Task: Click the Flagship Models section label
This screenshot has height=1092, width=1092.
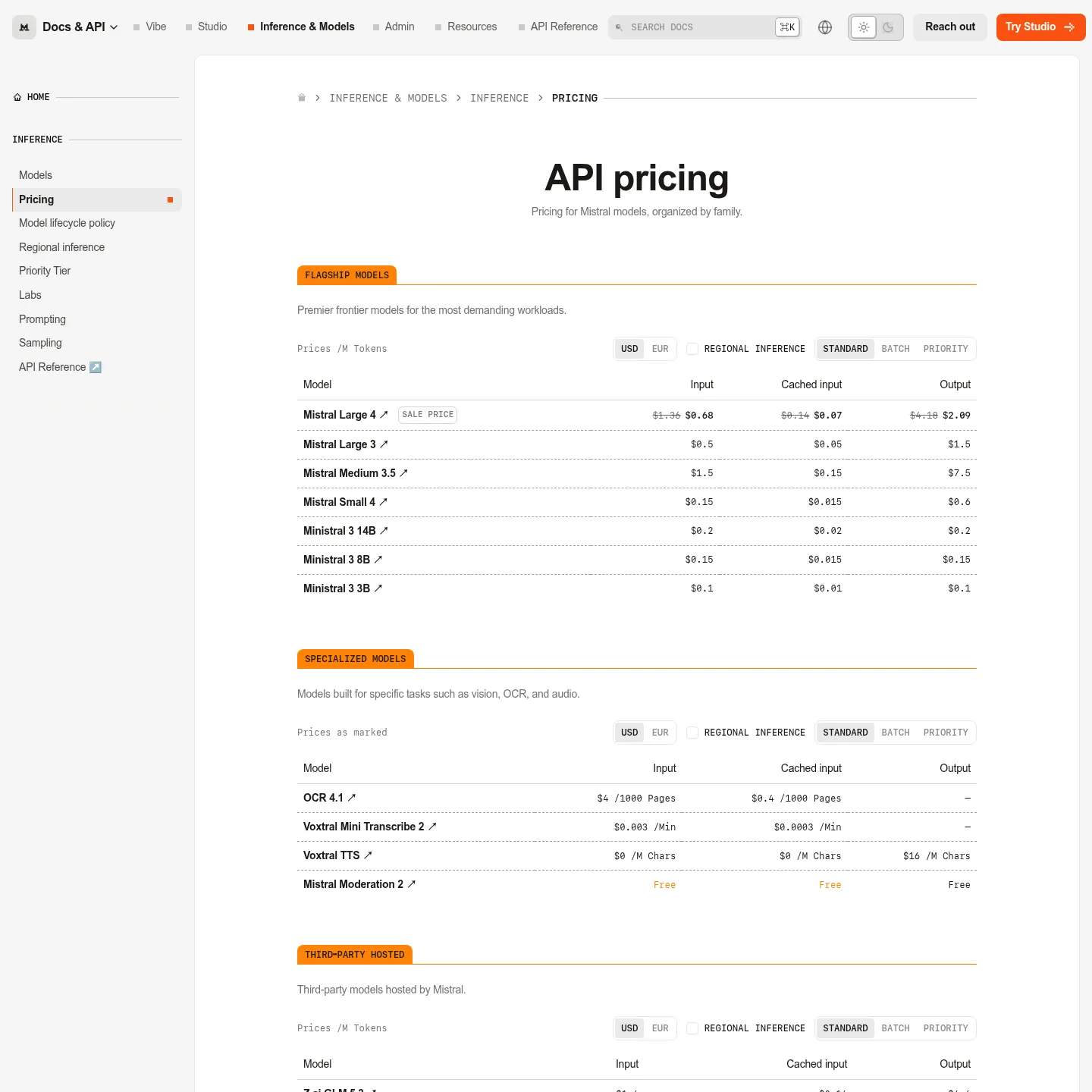Action: point(347,275)
